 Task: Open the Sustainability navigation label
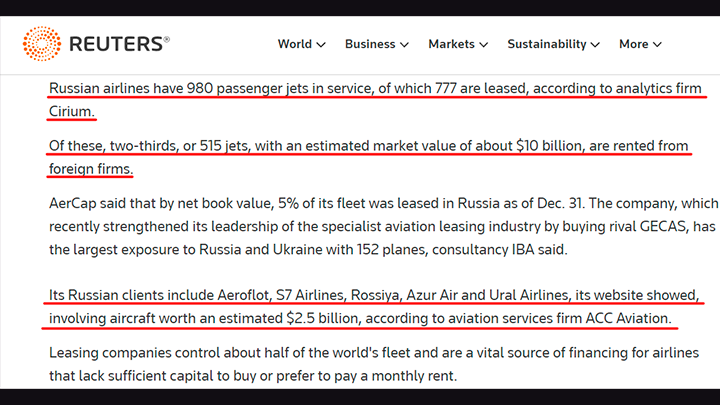pos(546,44)
